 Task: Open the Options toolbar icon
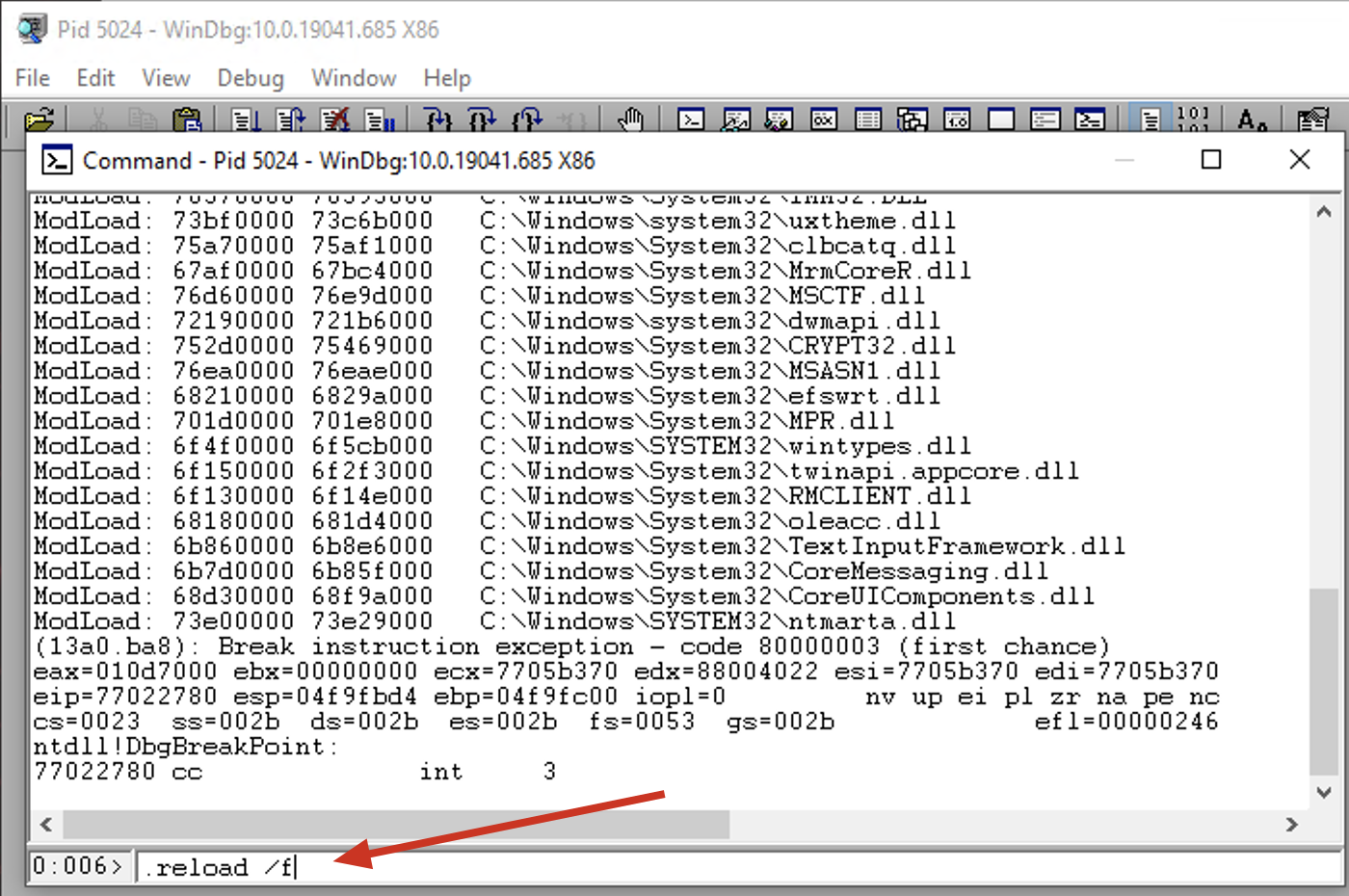click(1311, 120)
